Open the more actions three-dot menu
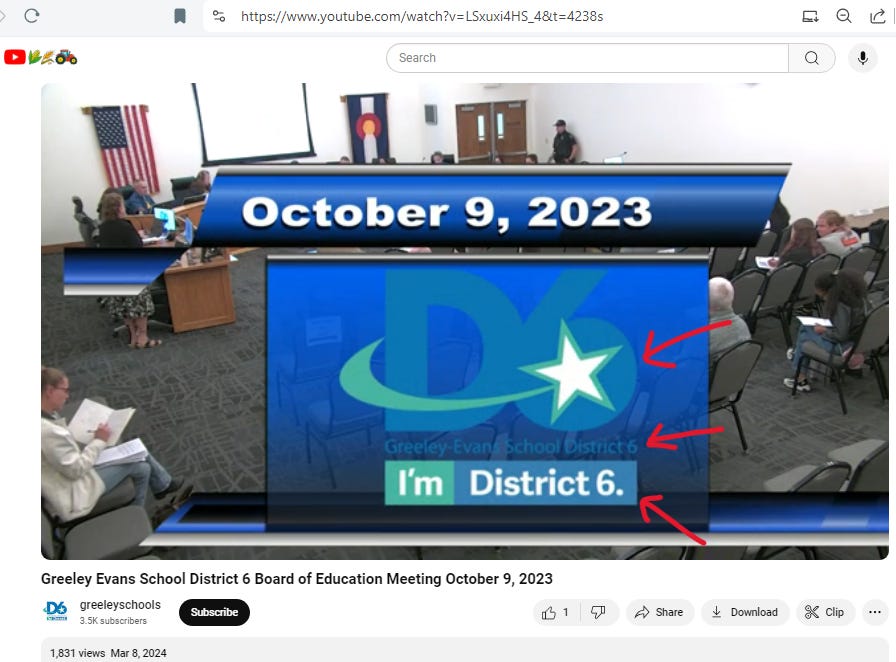 (875, 612)
